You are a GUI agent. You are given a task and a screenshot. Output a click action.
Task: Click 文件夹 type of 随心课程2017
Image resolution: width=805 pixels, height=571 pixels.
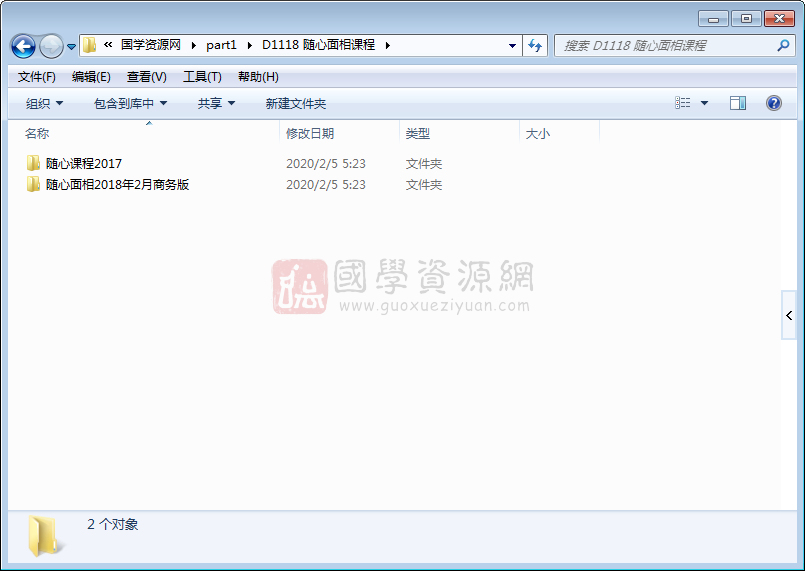click(424, 164)
